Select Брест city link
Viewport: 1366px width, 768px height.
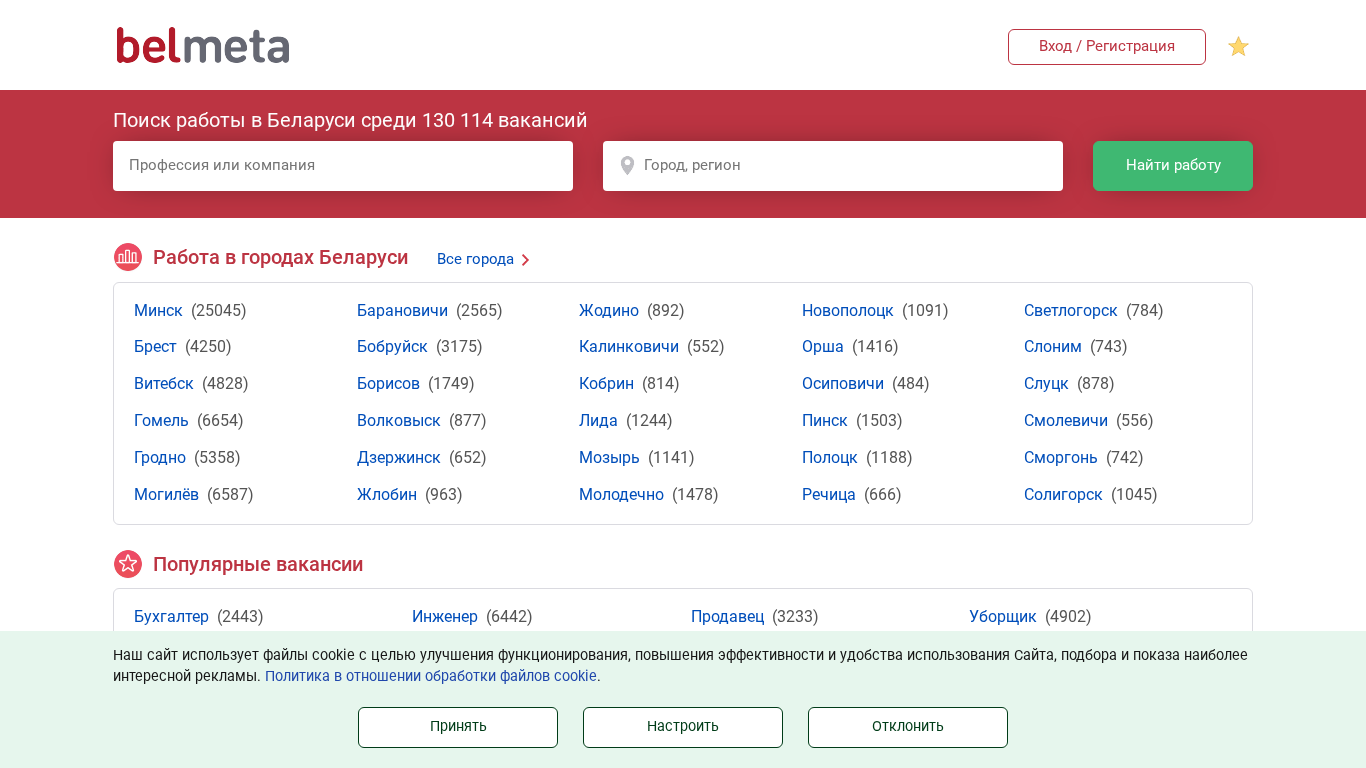pyautogui.click(x=155, y=347)
